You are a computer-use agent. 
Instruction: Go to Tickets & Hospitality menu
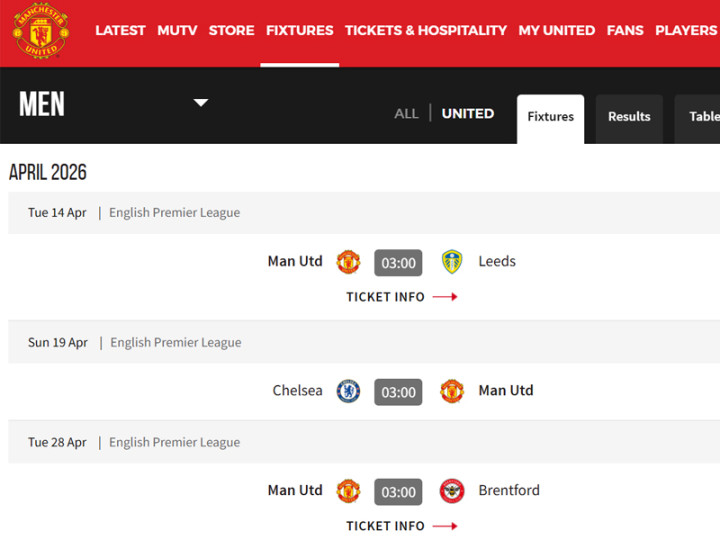click(426, 30)
